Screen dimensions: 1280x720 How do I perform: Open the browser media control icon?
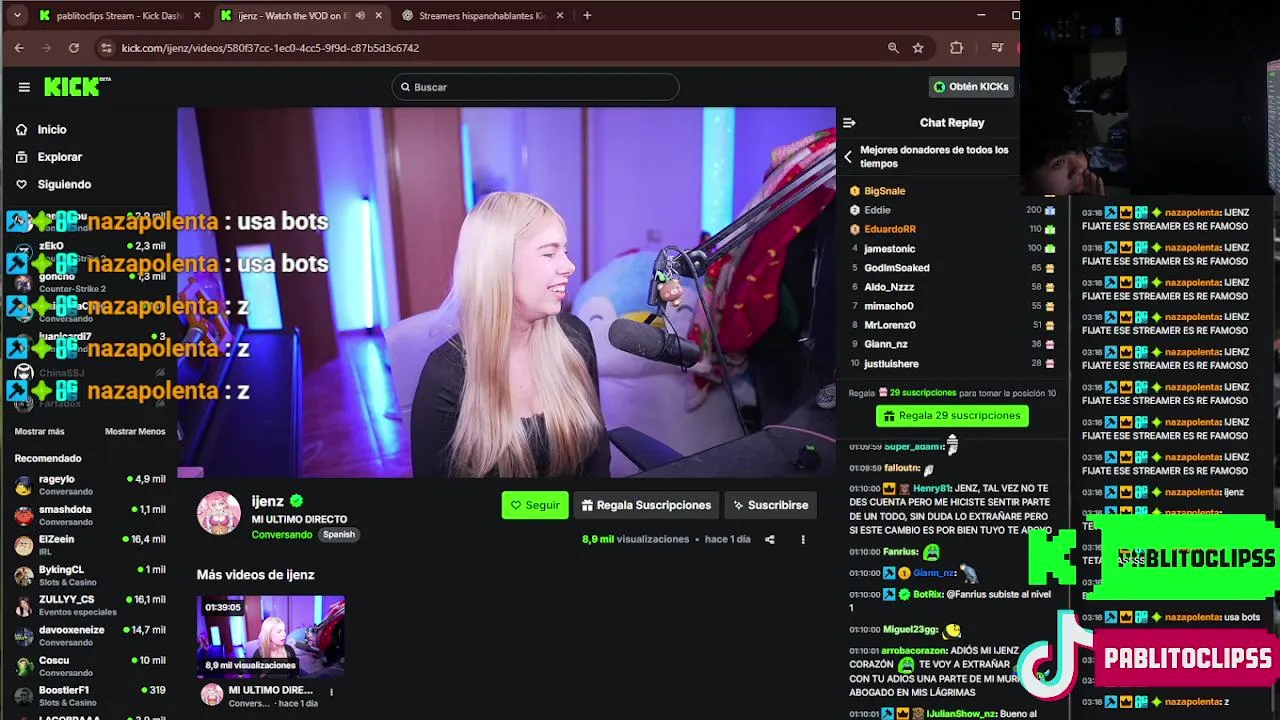[997, 47]
